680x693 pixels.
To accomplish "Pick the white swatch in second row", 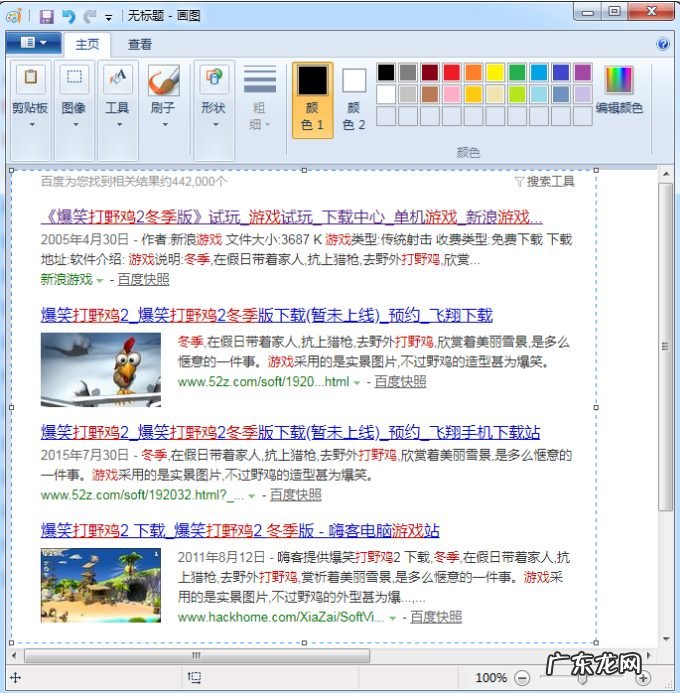I will coord(386,94).
